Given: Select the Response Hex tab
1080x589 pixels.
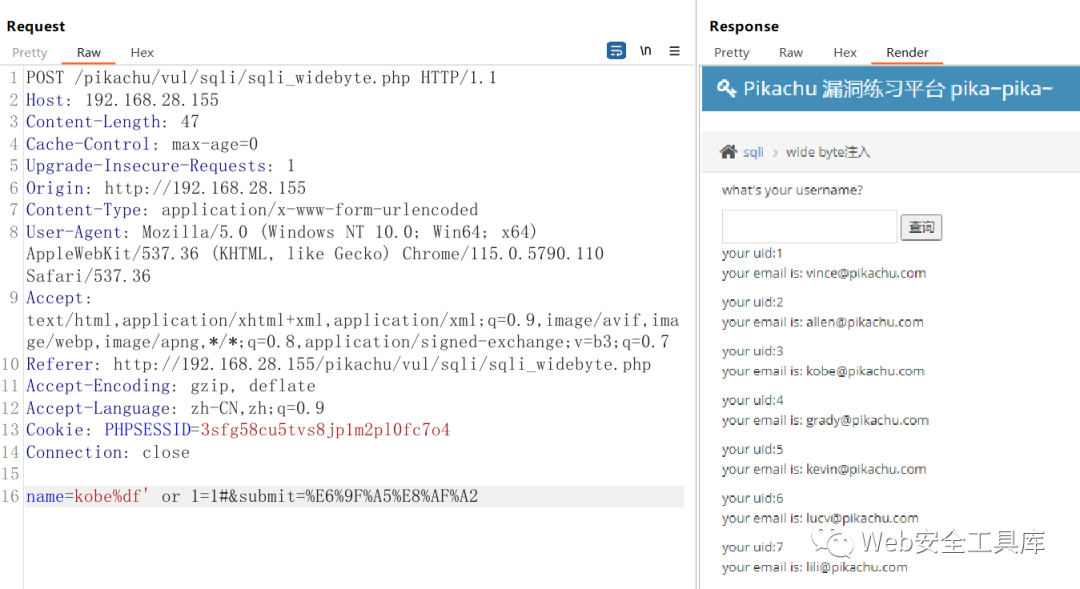Looking at the screenshot, I should 844,52.
